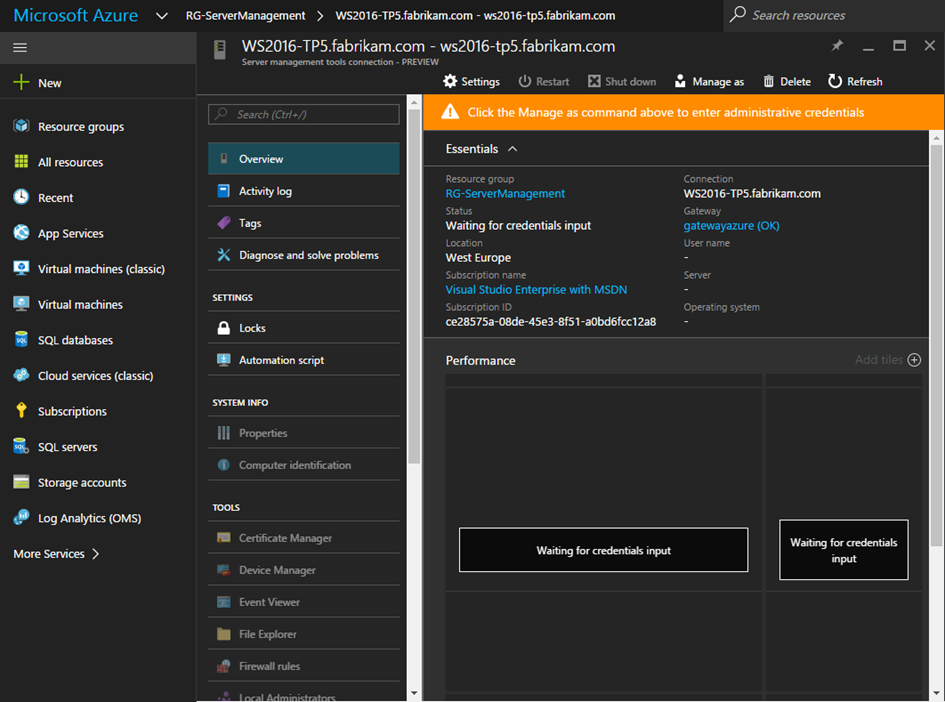Open Firewall rules tool
The image size is (945, 702).
(x=304, y=665)
